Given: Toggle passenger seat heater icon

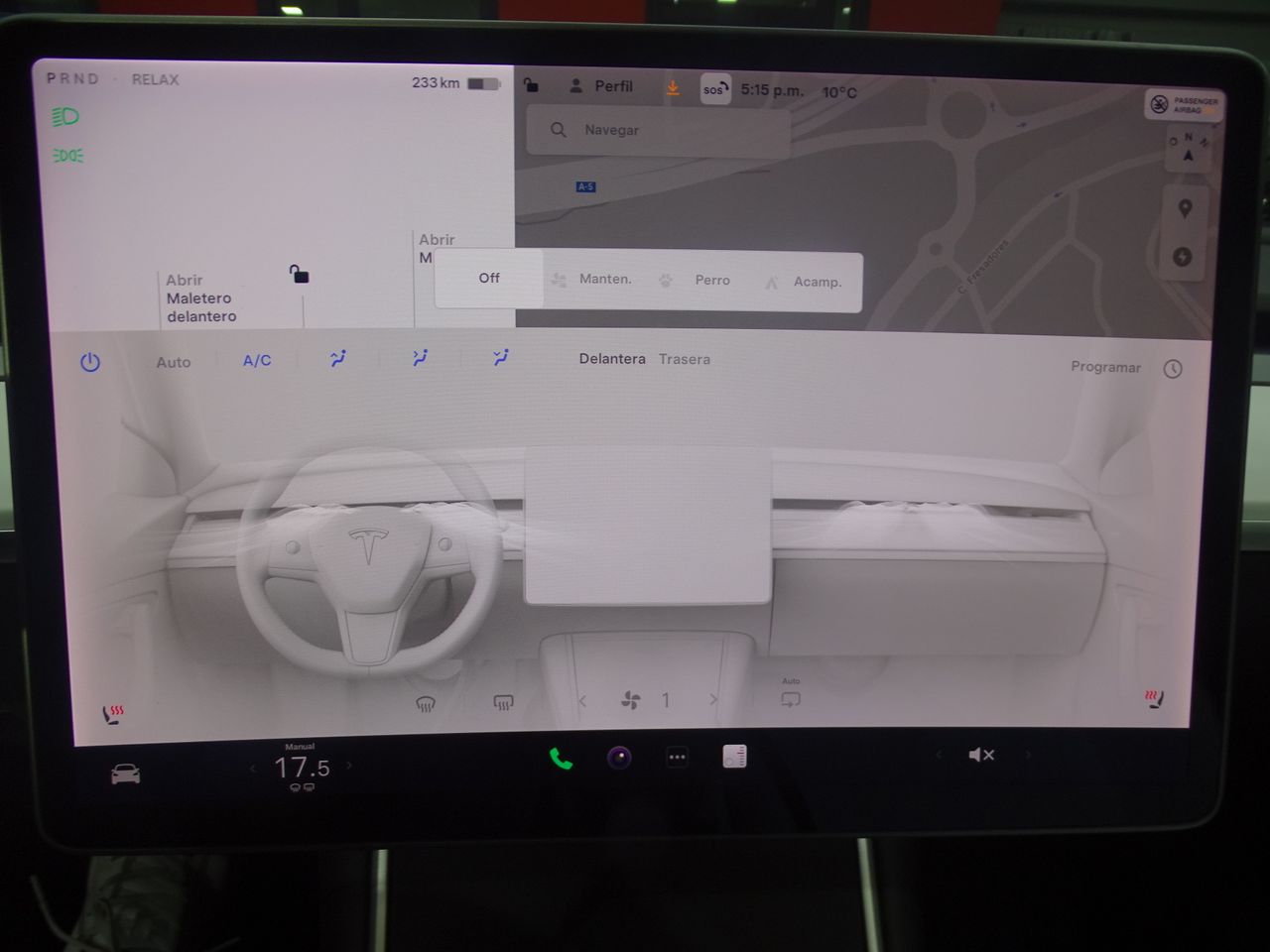Looking at the screenshot, I should 1153,700.
